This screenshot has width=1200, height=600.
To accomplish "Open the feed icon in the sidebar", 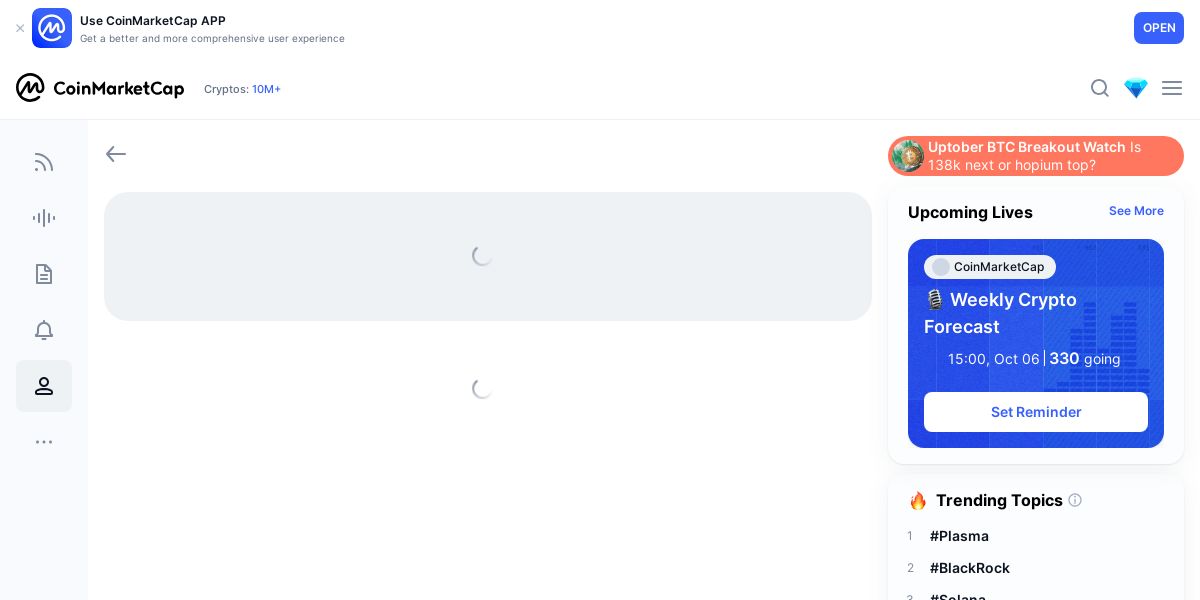I will pyautogui.click(x=44, y=162).
